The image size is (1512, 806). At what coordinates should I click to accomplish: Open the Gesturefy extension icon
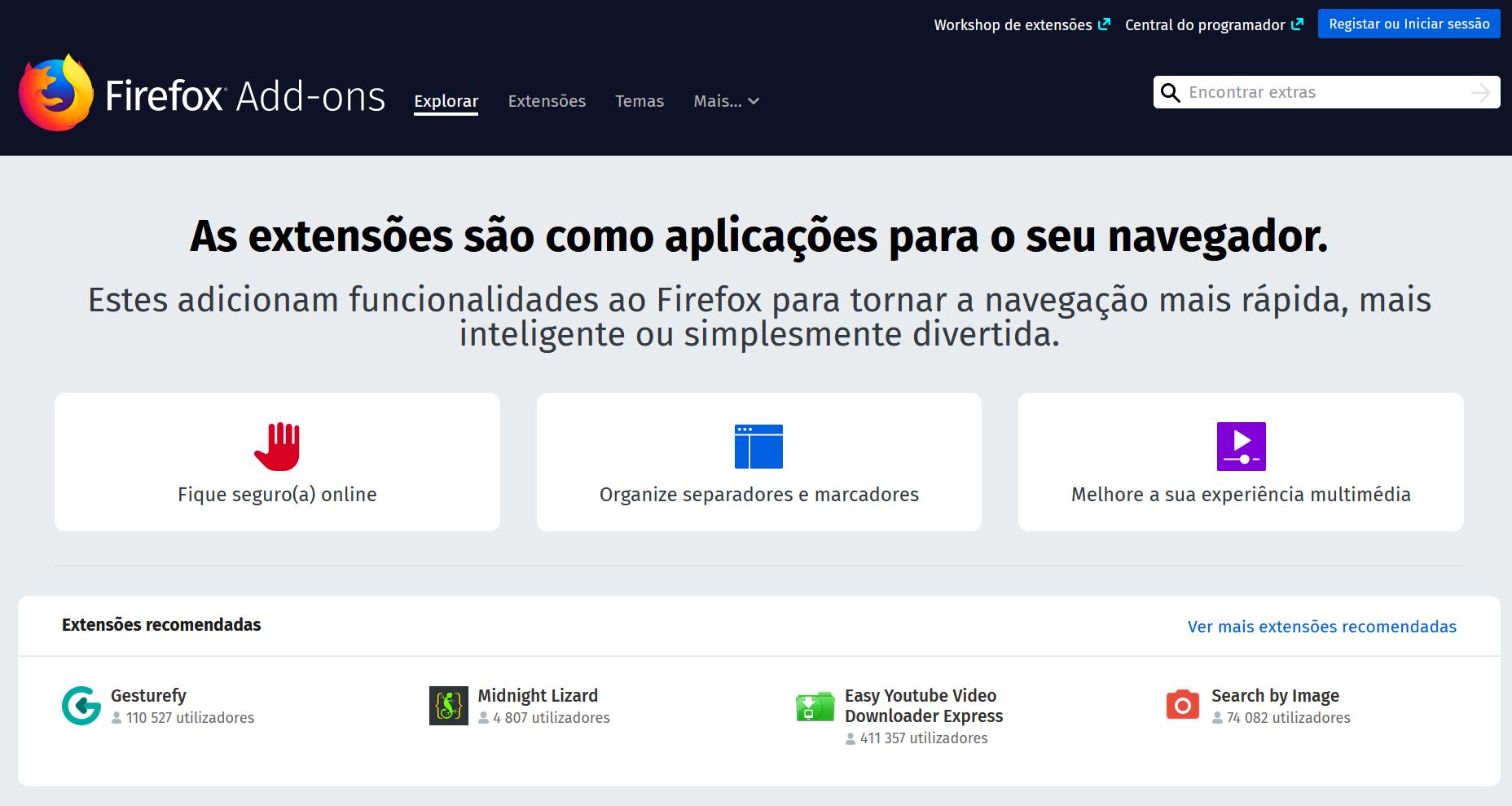pos(81,706)
